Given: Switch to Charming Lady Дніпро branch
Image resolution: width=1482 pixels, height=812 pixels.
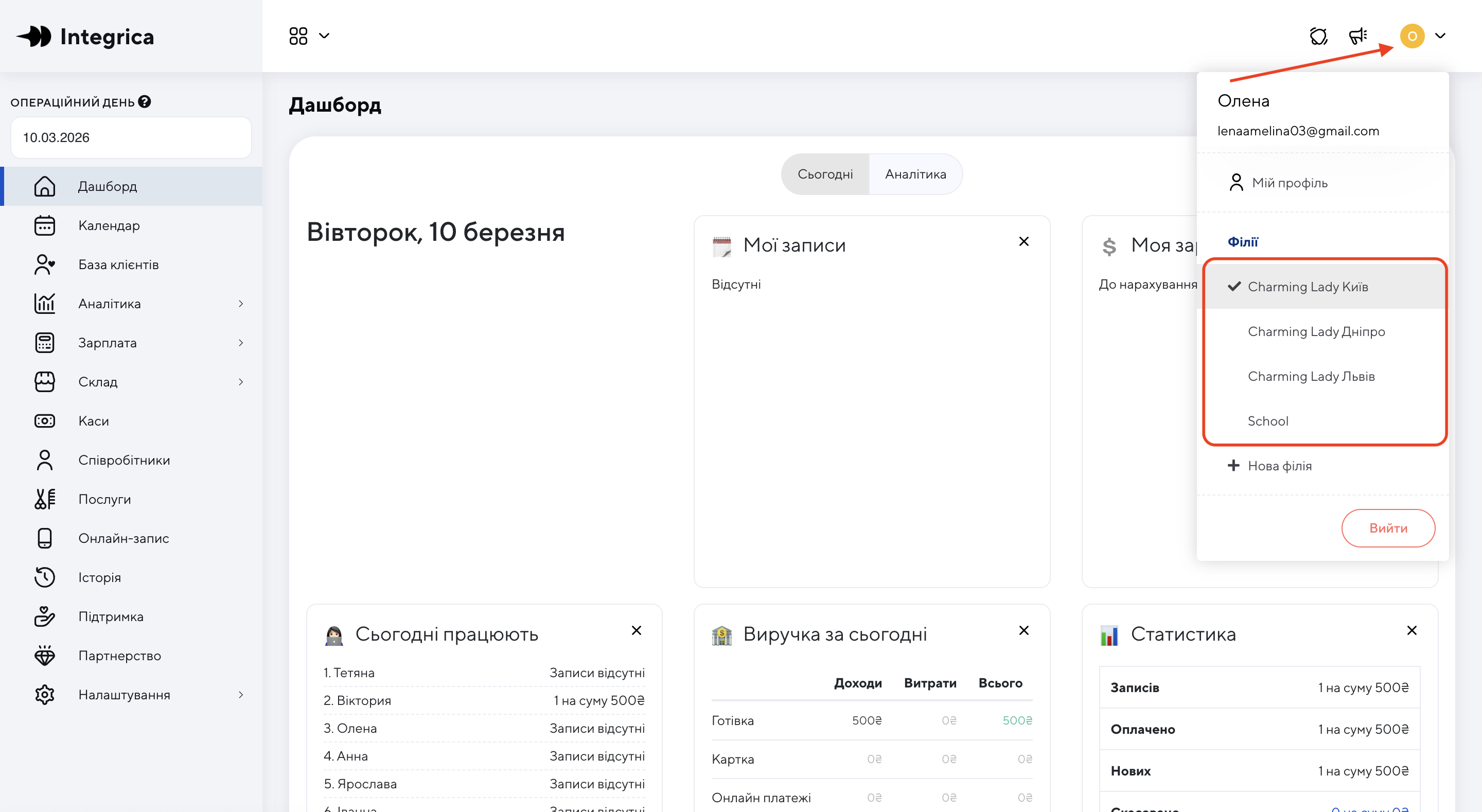Looking at the screenshot, I should [x=1316, y=331].
